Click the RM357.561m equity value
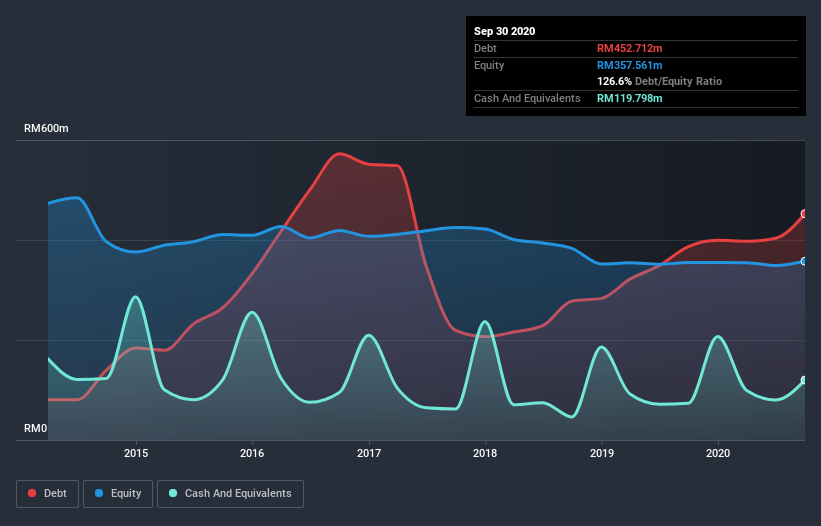The image size is (821, 526). point(629,65)
